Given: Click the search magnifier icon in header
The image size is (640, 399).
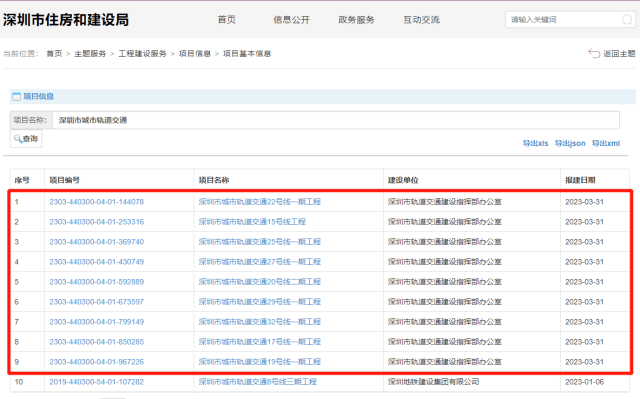Looking at the screenshot, I should 627,20.
